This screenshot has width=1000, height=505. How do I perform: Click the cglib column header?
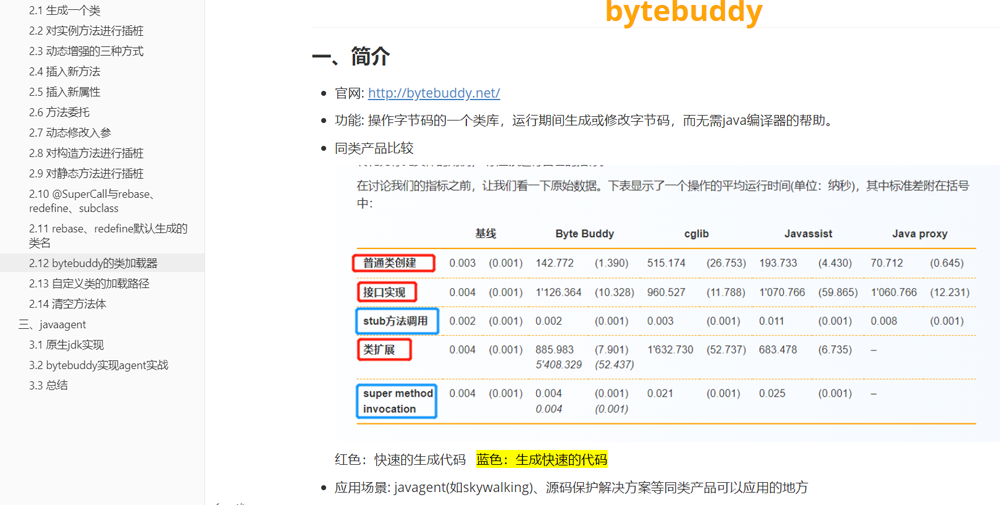pyautogui.click(x=696, y=234)
